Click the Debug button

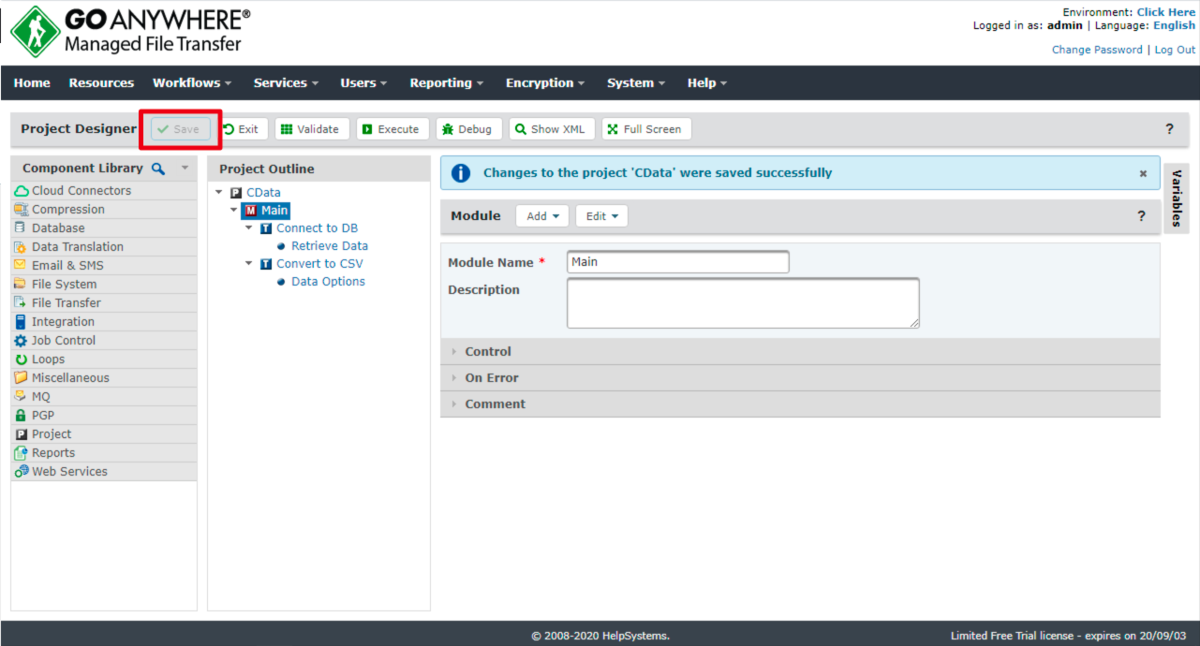click(x=469, y=129)
